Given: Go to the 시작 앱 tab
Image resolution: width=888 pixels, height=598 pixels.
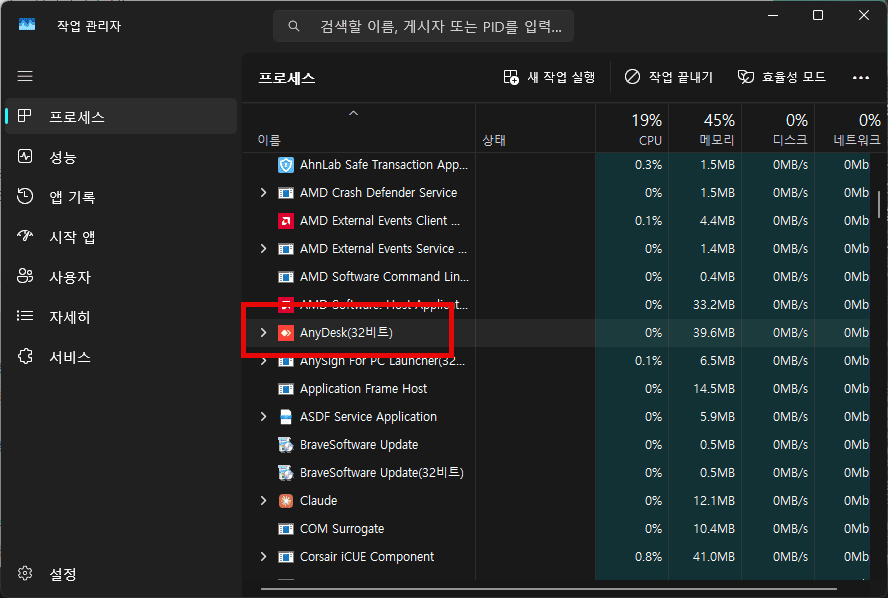Looking at the screenshot, I should (x=121, y=237).
